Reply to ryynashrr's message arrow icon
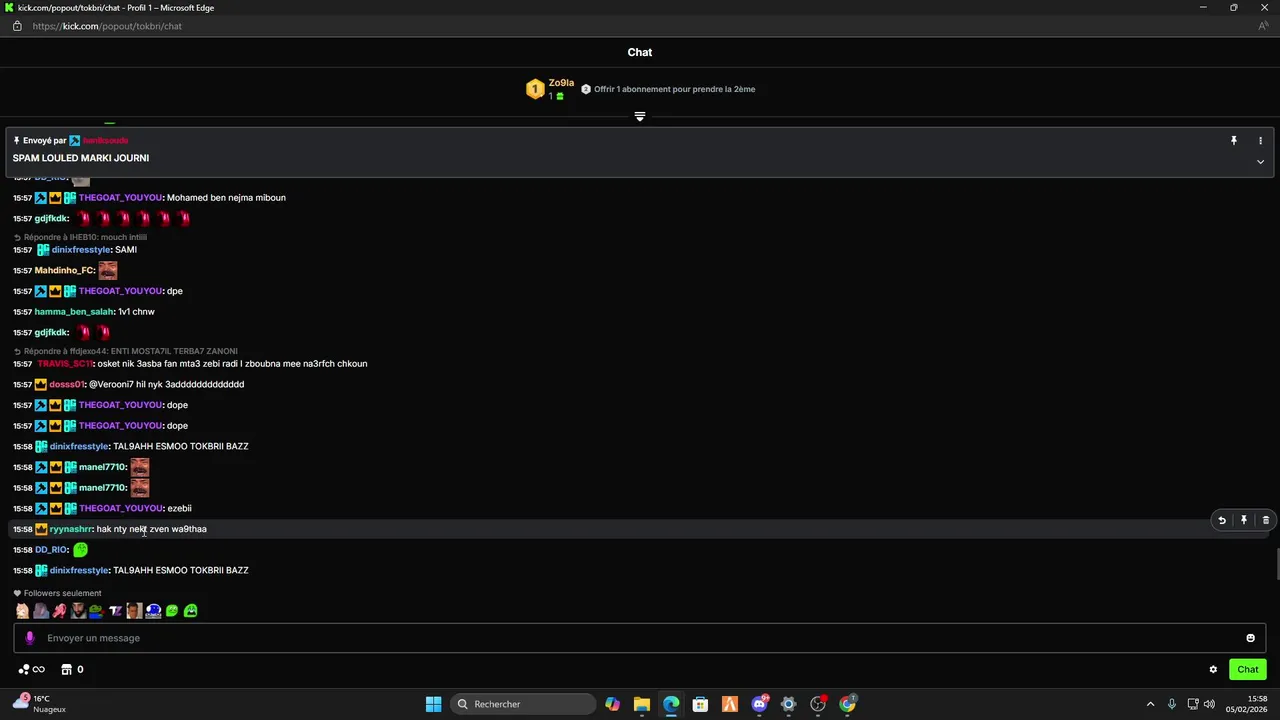The height and width of the screenshot is (720, 1280). 1222,520
